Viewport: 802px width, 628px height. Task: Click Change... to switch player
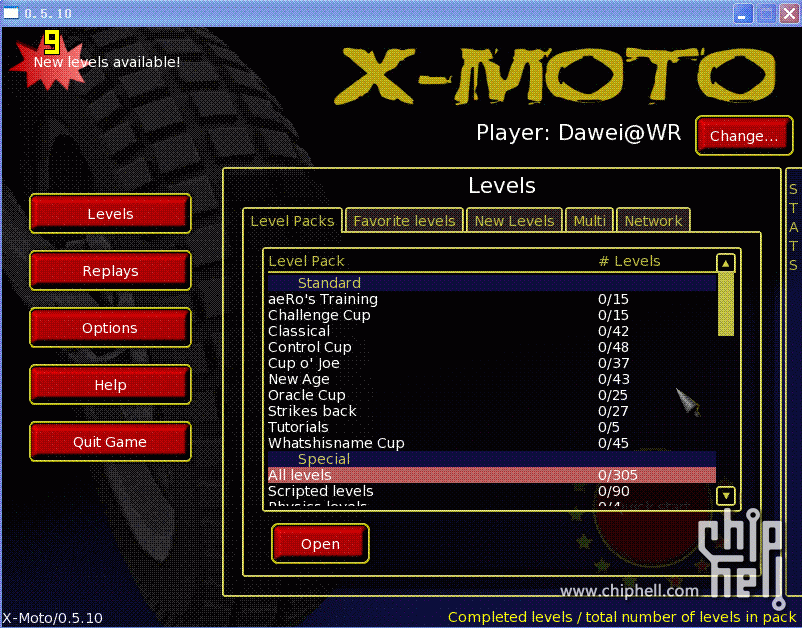744,136
